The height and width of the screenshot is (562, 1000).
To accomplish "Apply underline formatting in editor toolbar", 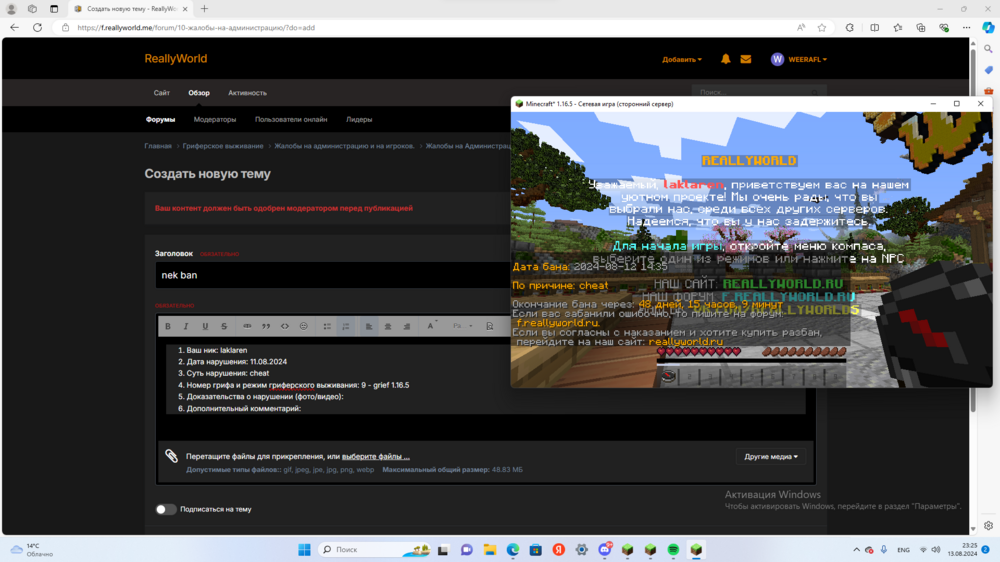I will coord(205,326).
